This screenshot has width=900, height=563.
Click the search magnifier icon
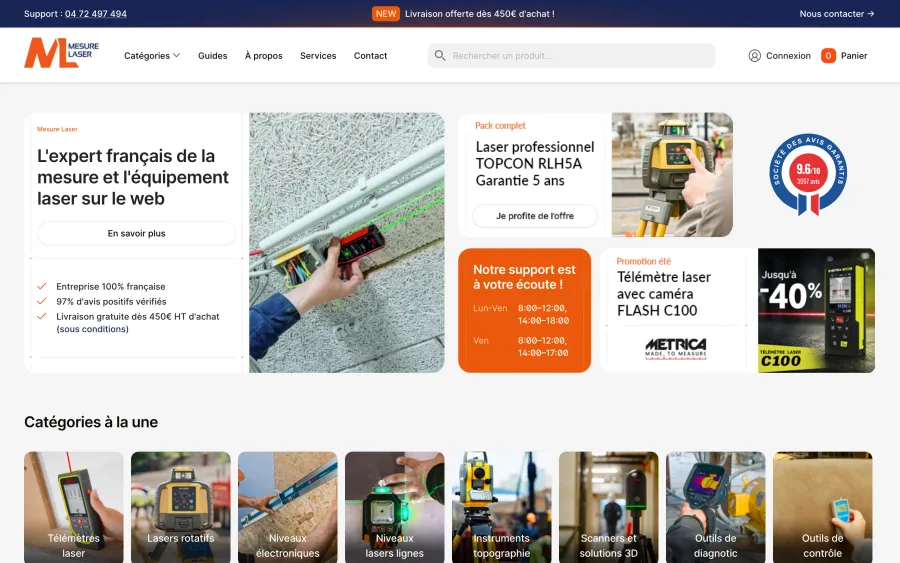tap(440, 56)
